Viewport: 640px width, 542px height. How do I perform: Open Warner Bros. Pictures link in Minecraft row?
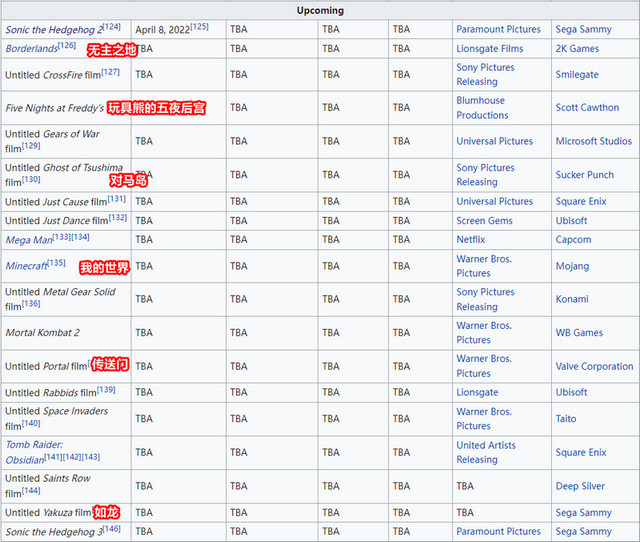(484, 266)
